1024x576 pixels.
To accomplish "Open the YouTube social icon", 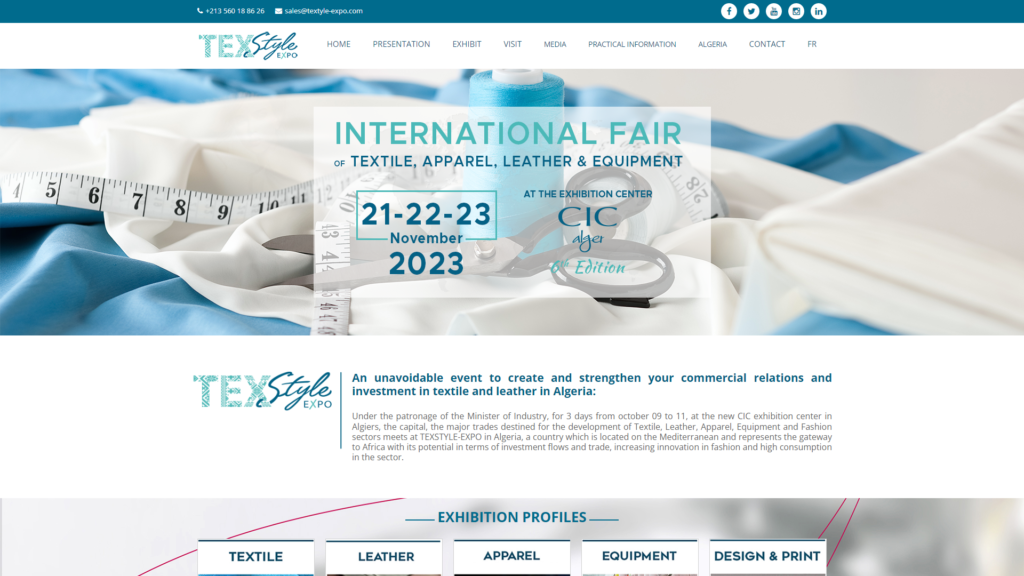I will 773,11.
